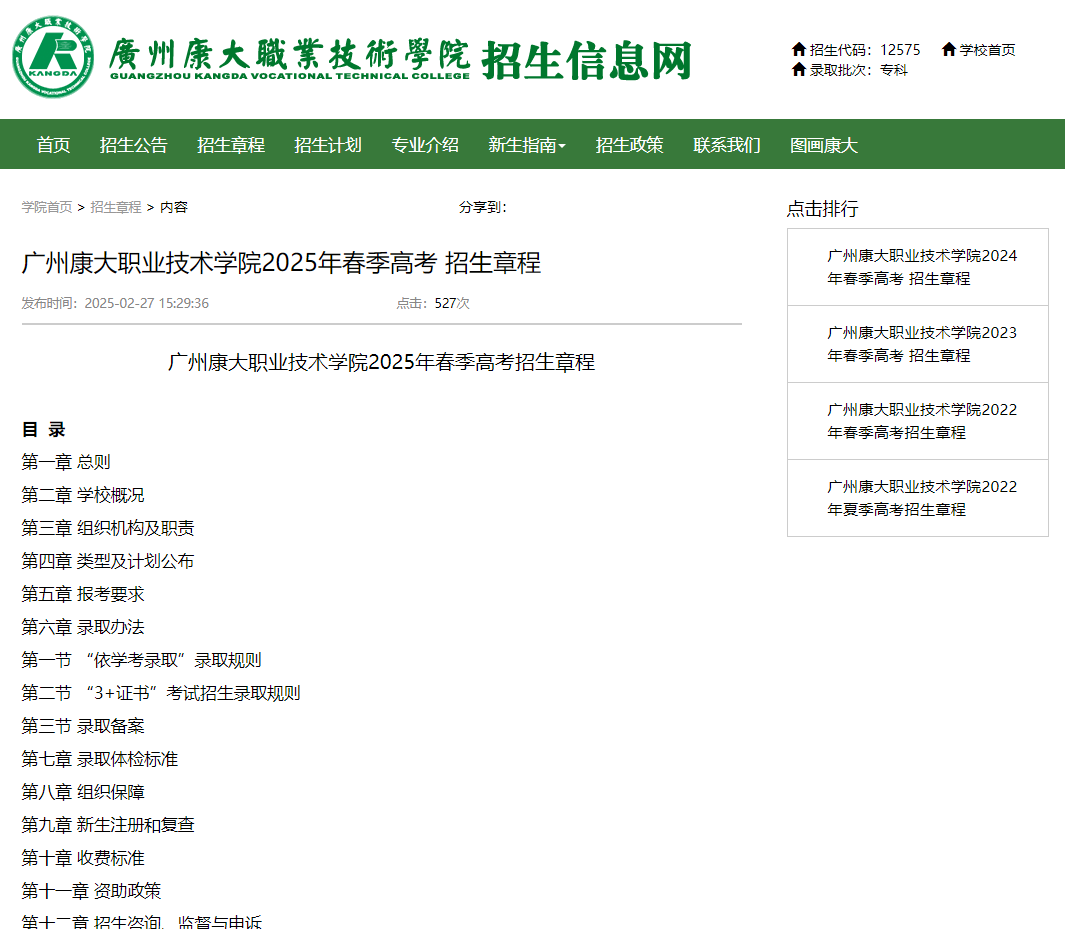Select 招生政策 in the menu bar
Image resolution: width=1065 pixels, height=929 pixels.
click(629, 144)
